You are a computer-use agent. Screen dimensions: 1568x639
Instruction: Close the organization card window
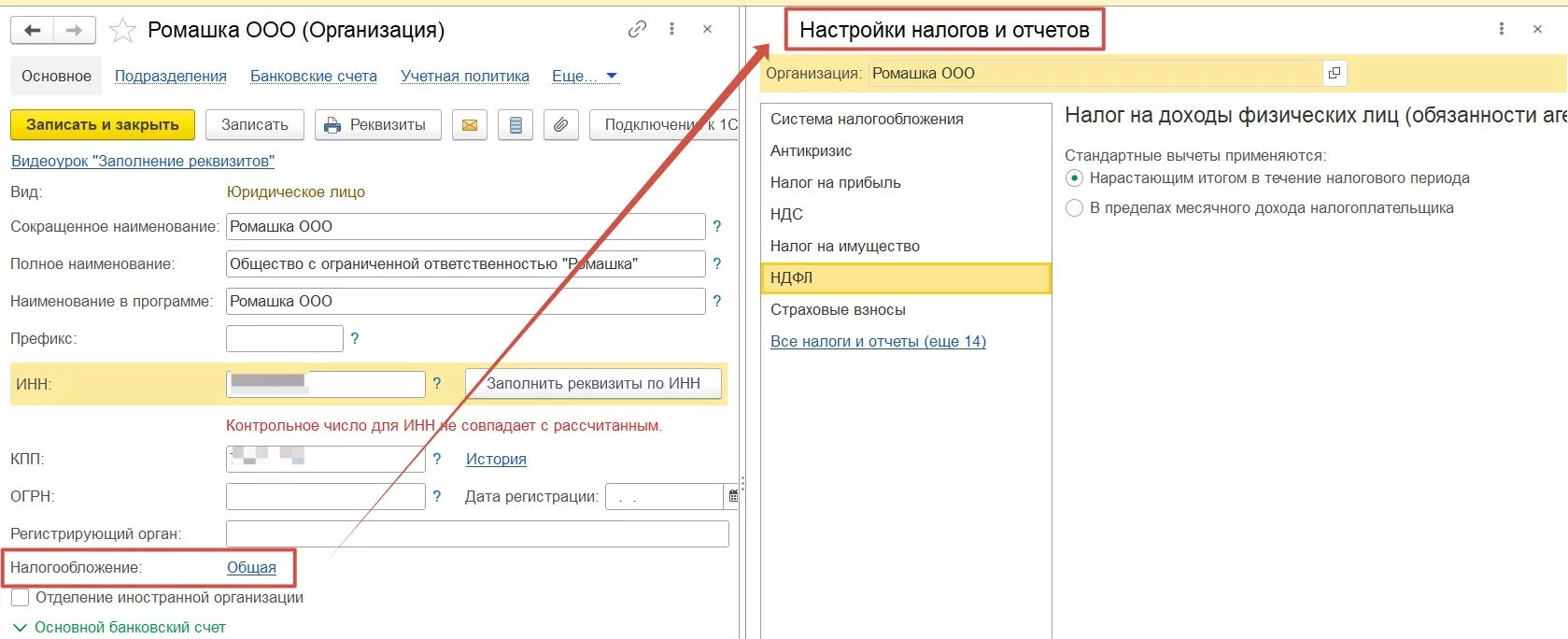point(708,29)
